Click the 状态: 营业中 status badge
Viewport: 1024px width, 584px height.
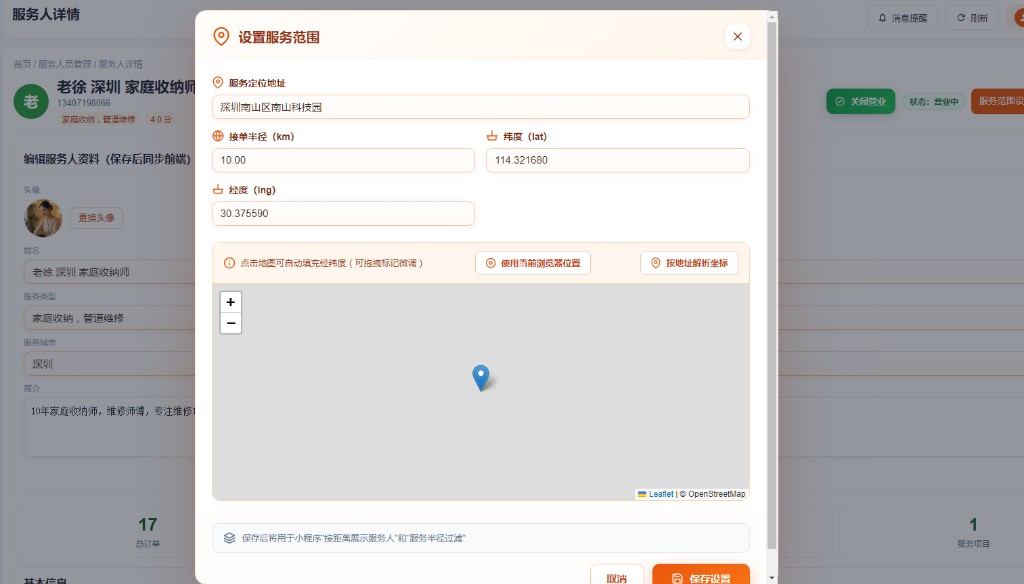coord(934,102)
